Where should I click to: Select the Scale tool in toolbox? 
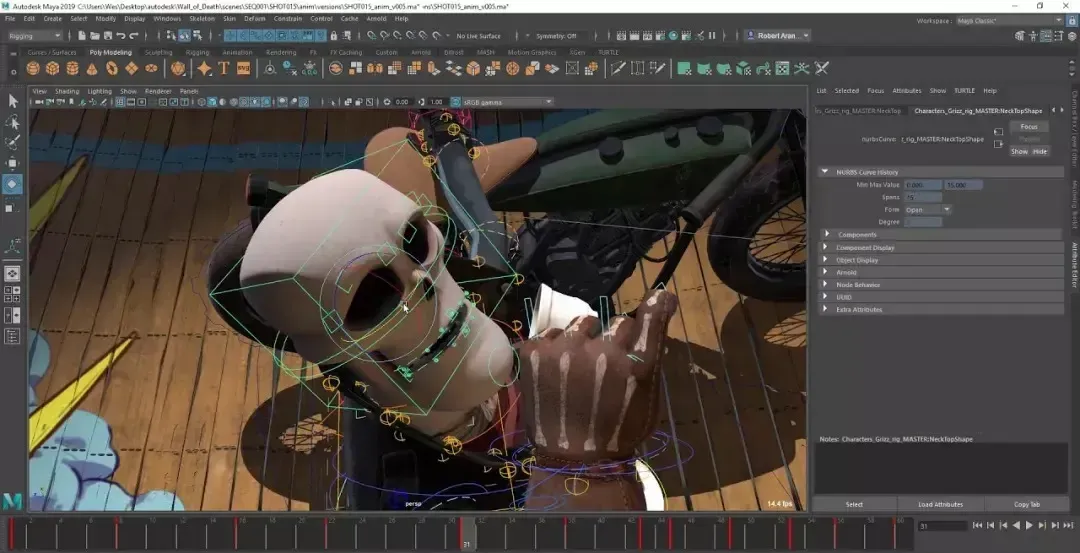pyautogui.click(x=12, y=207)
